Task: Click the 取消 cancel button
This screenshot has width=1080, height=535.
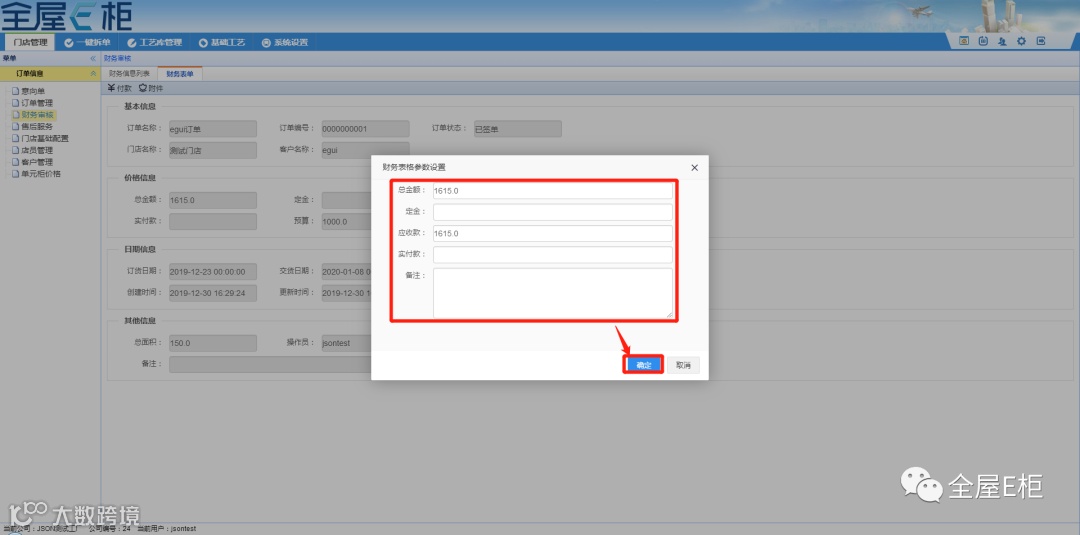Action: point(683,365)
